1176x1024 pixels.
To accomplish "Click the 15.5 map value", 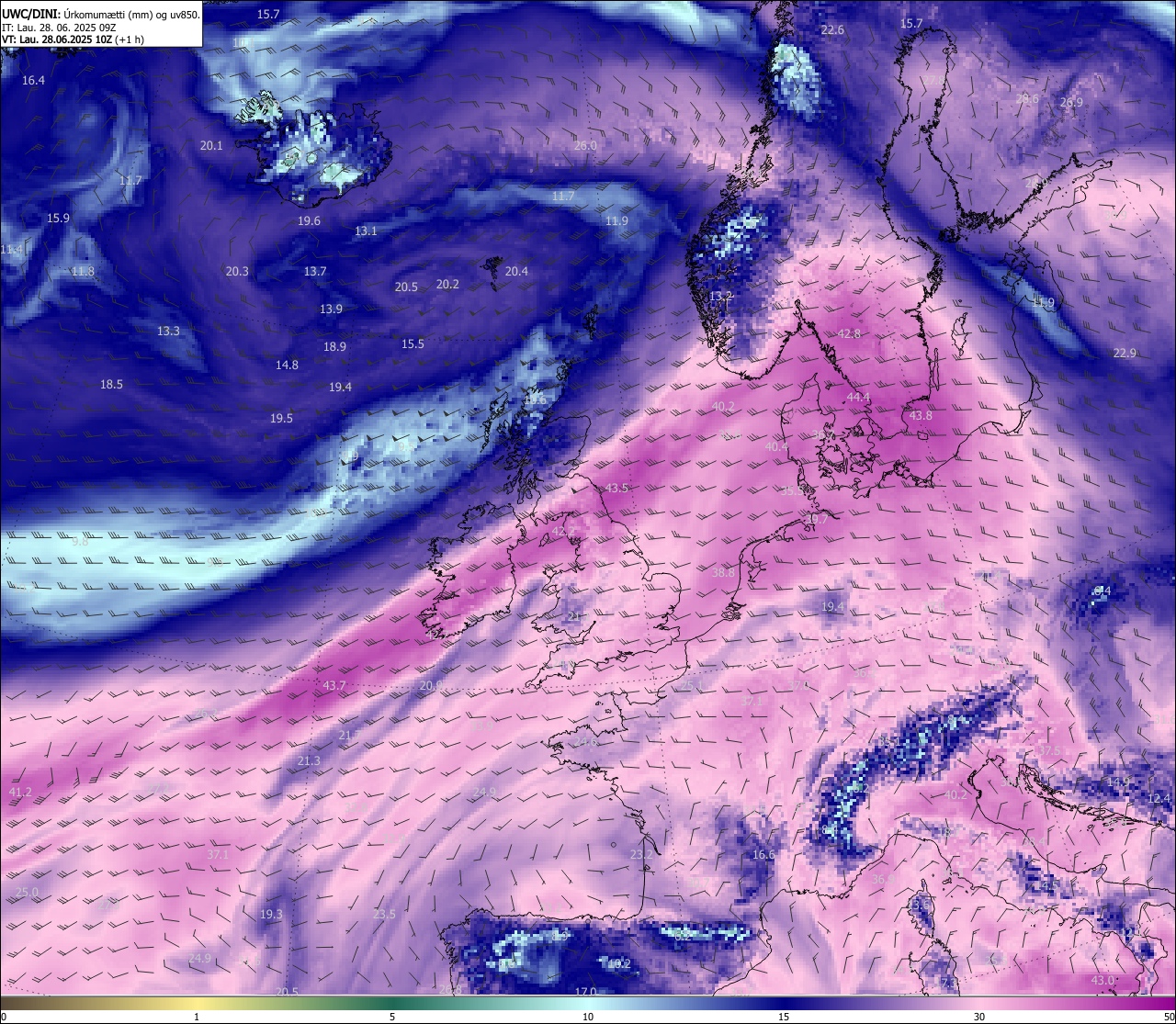I will (413, 344).
